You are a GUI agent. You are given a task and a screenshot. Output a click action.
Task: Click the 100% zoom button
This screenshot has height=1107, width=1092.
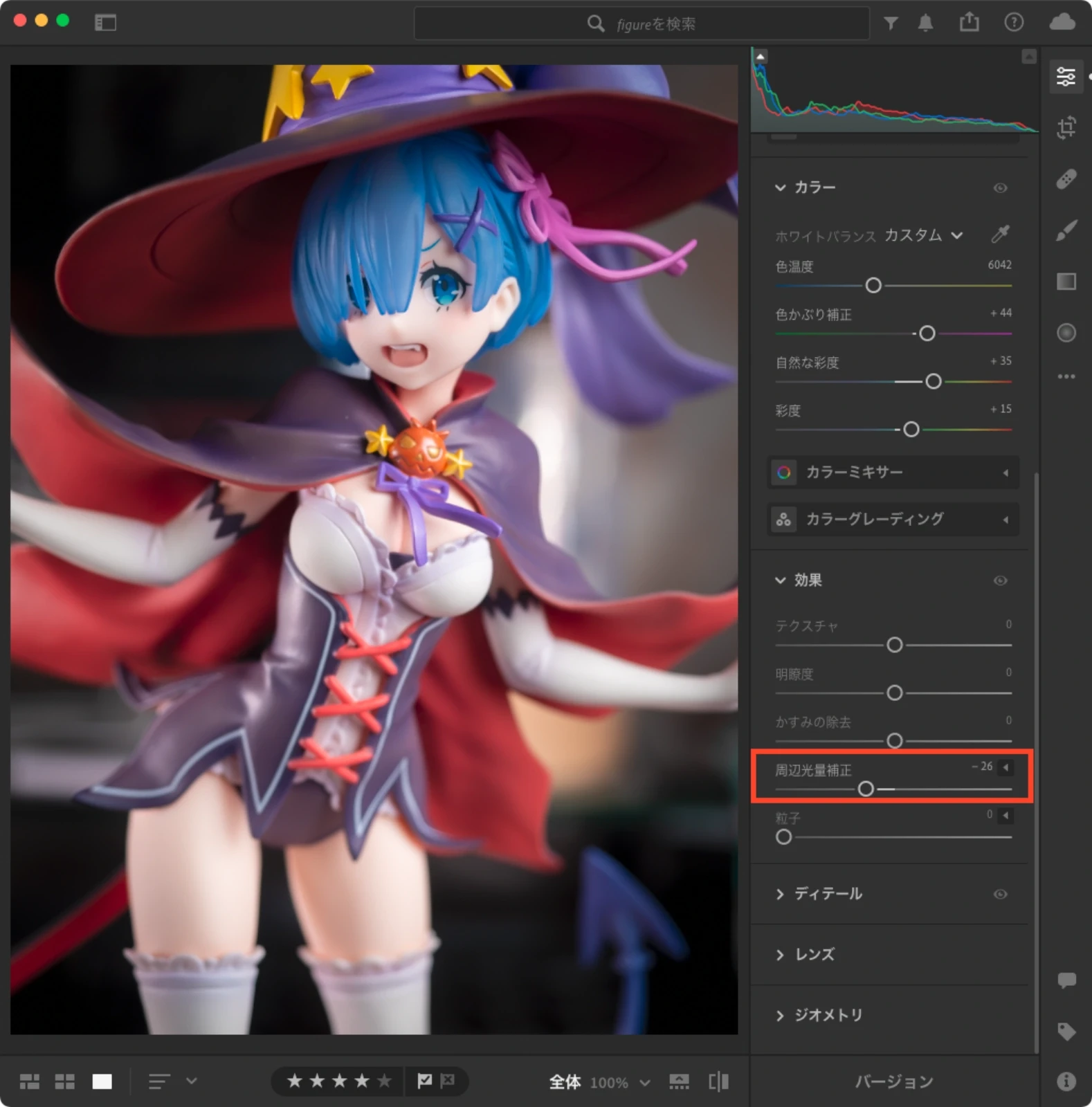(x=609, y=1082)
